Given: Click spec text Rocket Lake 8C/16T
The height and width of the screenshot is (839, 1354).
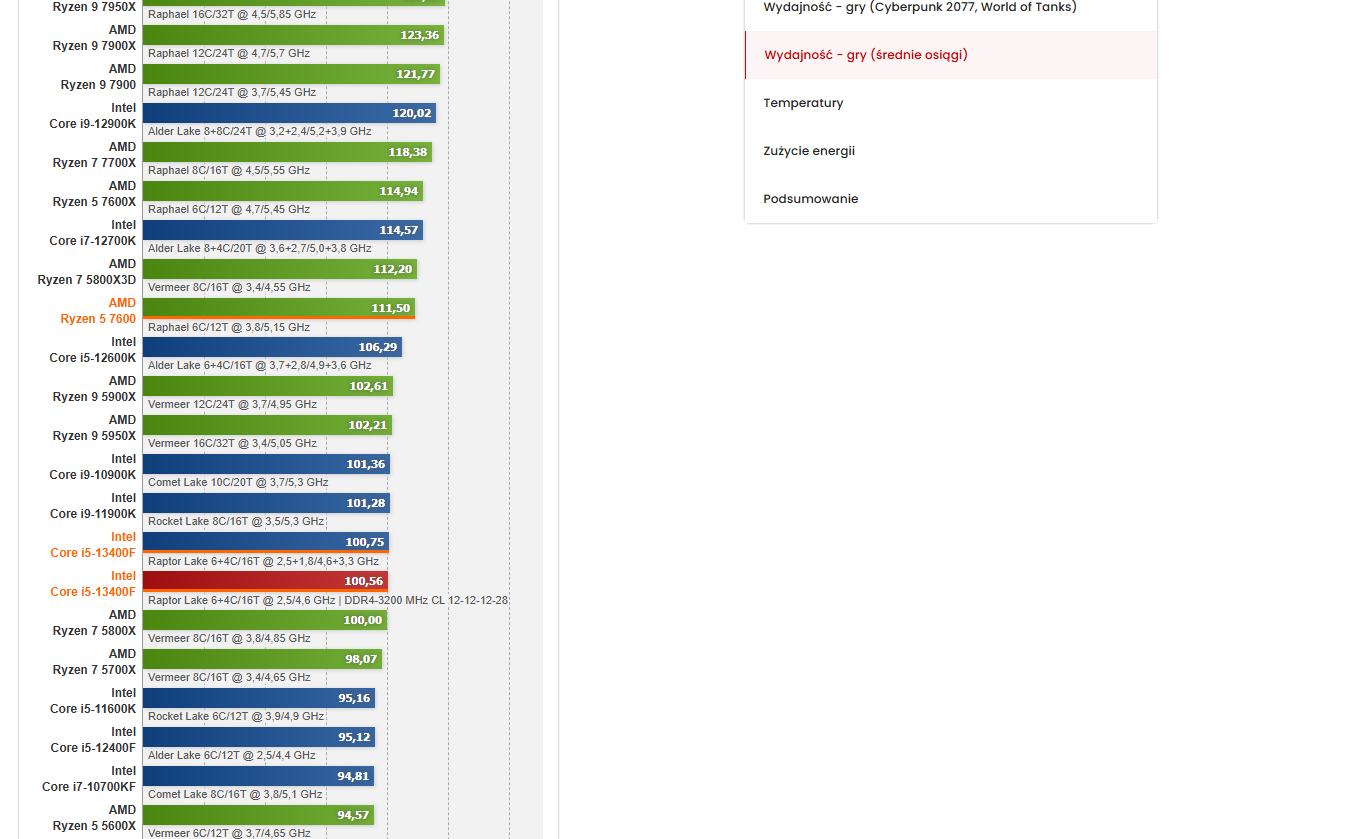Looking at the screenshot, I should pos(236,521).
